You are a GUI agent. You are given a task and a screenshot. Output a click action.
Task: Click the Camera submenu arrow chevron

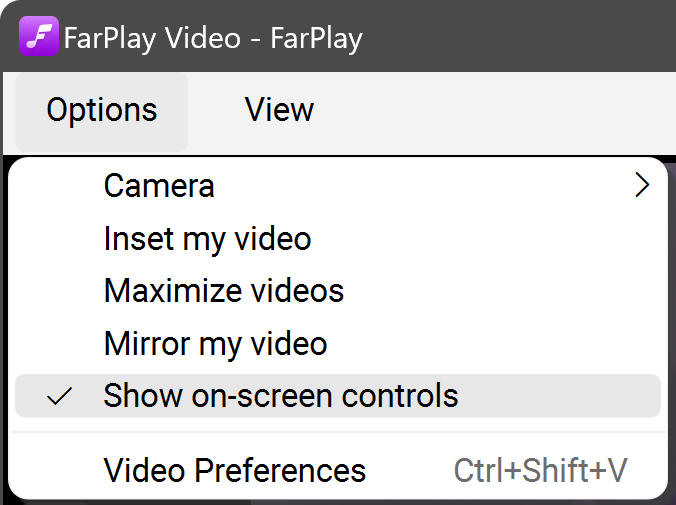(642, 185)
